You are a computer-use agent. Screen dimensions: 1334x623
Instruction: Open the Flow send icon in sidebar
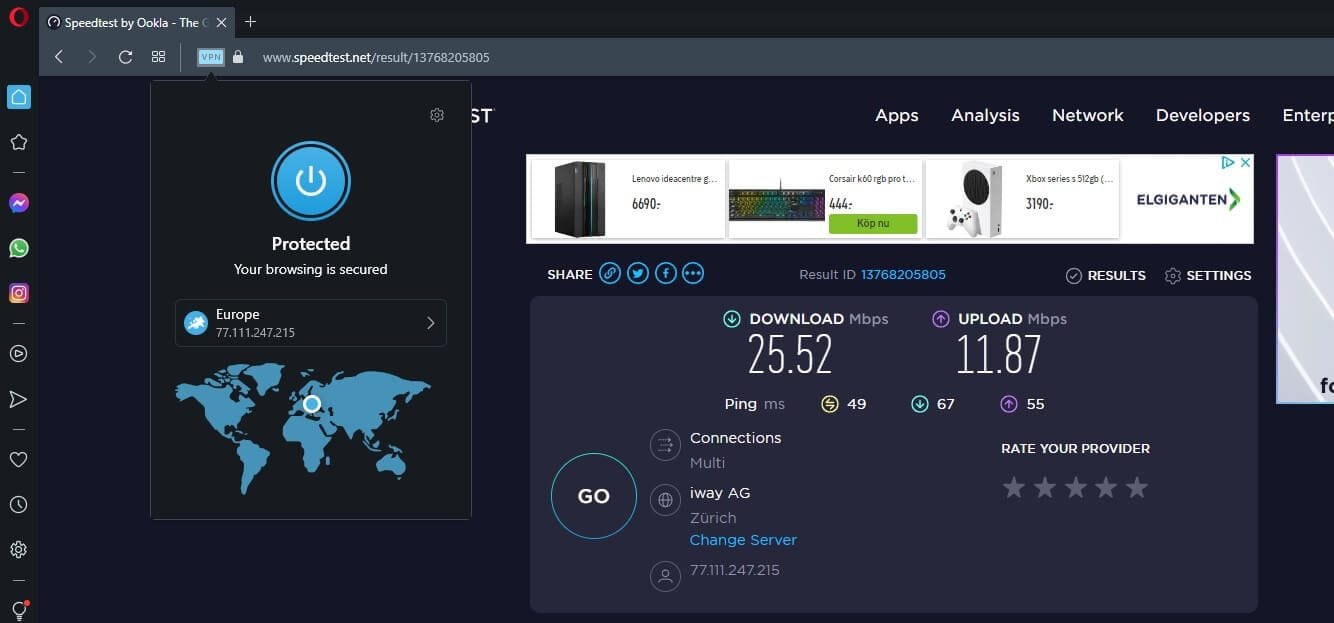(18, 399)
